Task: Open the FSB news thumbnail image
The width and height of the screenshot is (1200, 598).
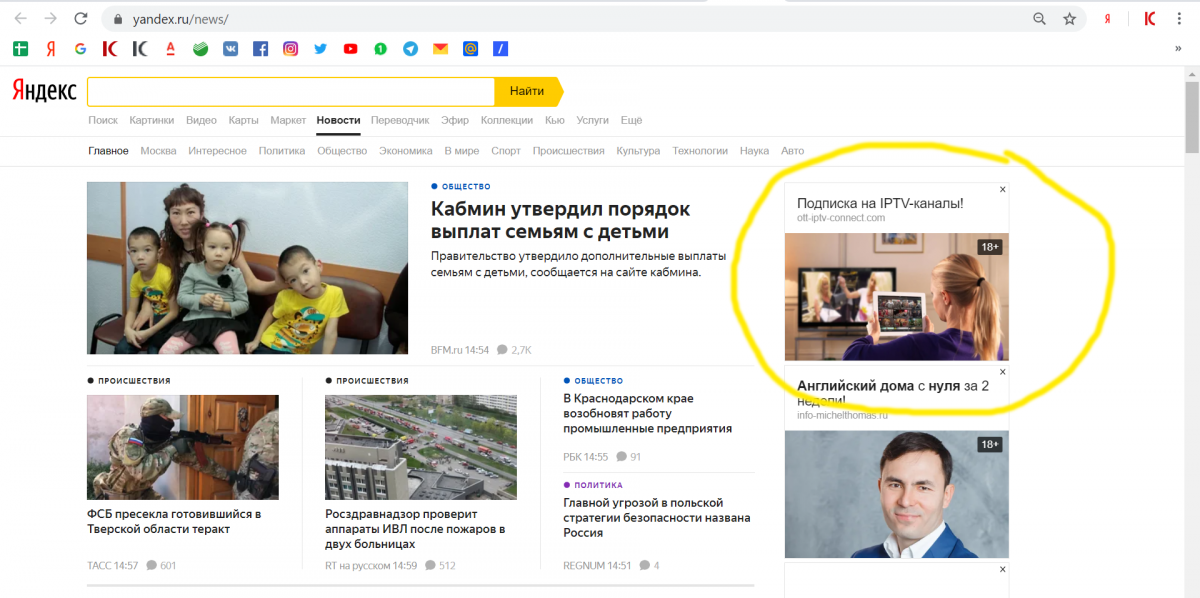Action: (182, 447)
